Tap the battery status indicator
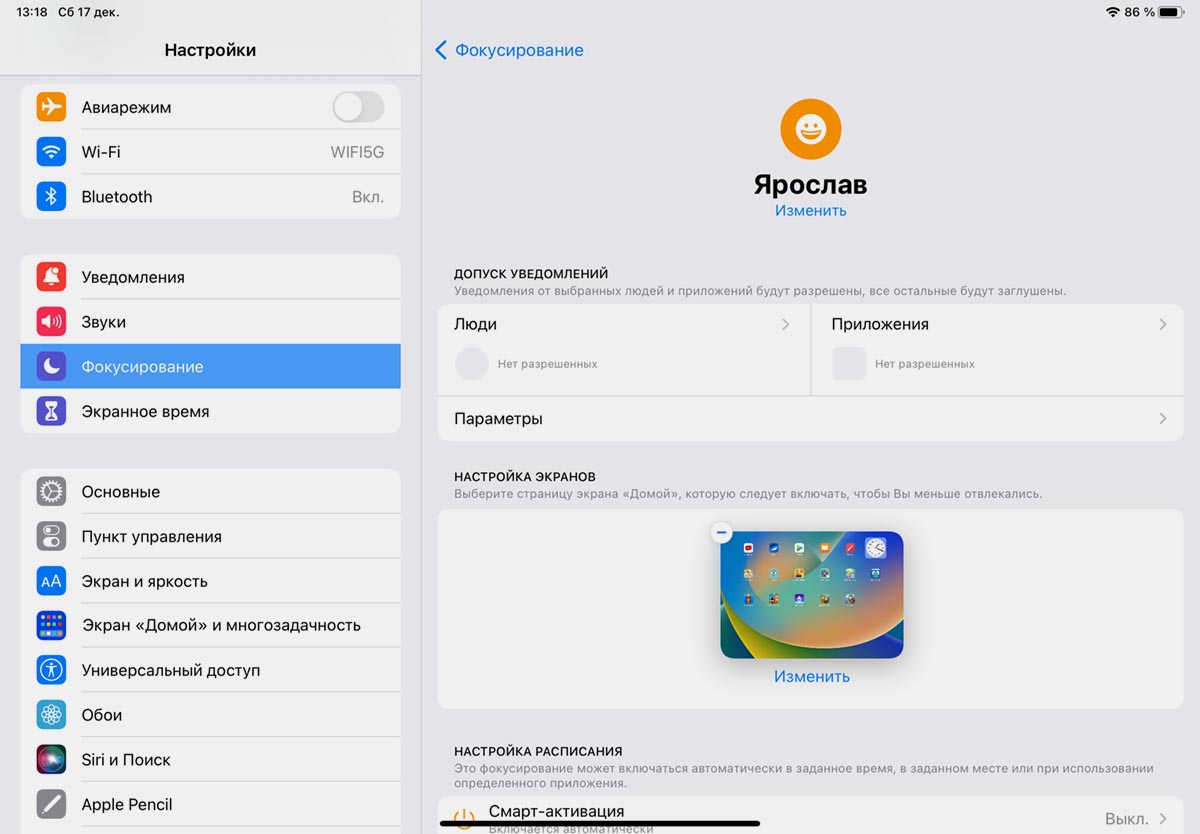1200x834 pixels. point(1169,12)
